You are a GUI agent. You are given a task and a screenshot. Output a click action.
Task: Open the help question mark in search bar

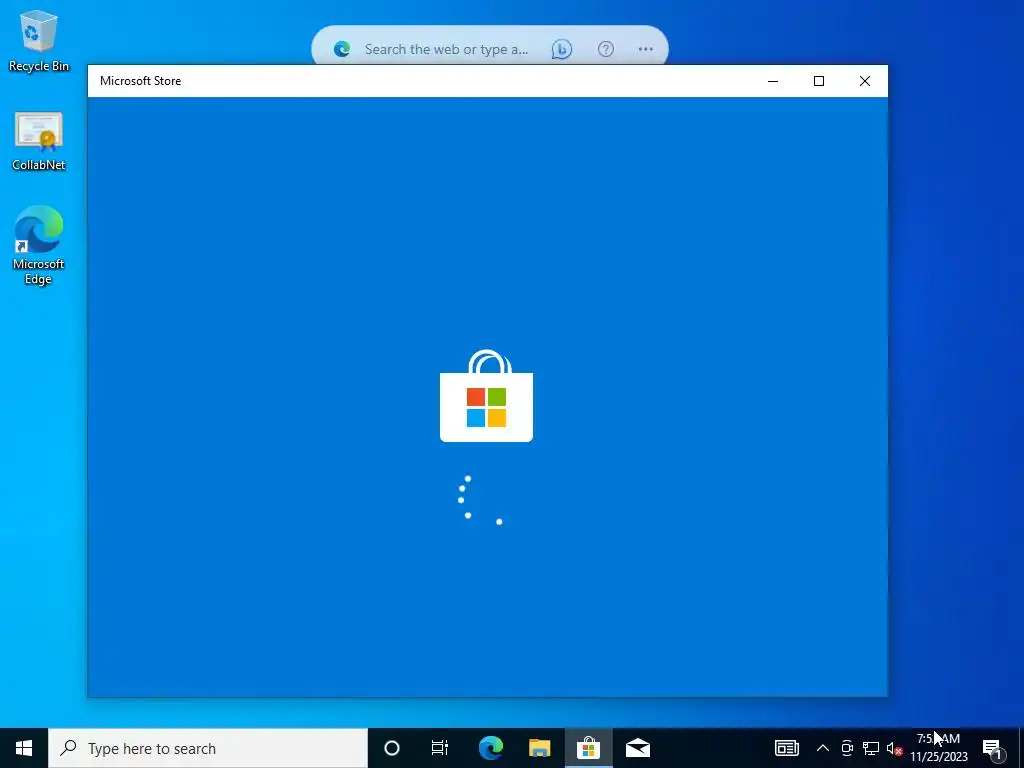coord(605,49)
